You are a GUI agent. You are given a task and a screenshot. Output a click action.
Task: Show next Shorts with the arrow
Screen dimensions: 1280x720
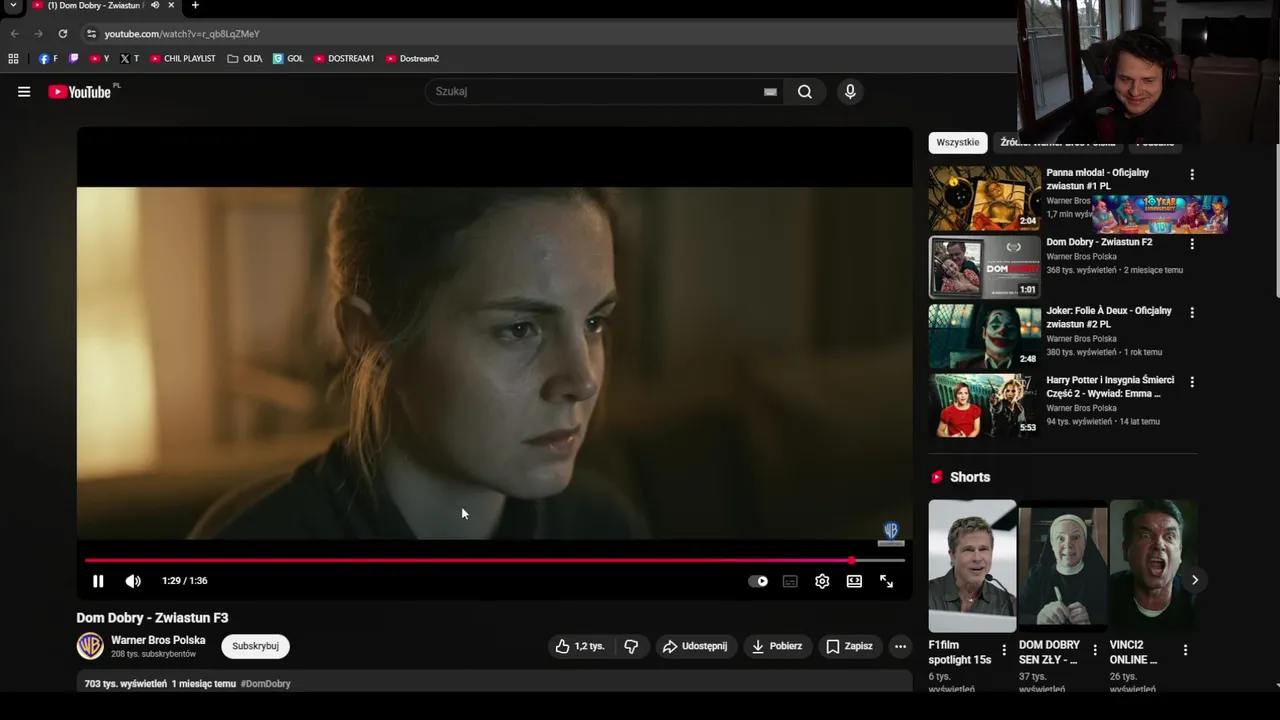[1194, 580]
